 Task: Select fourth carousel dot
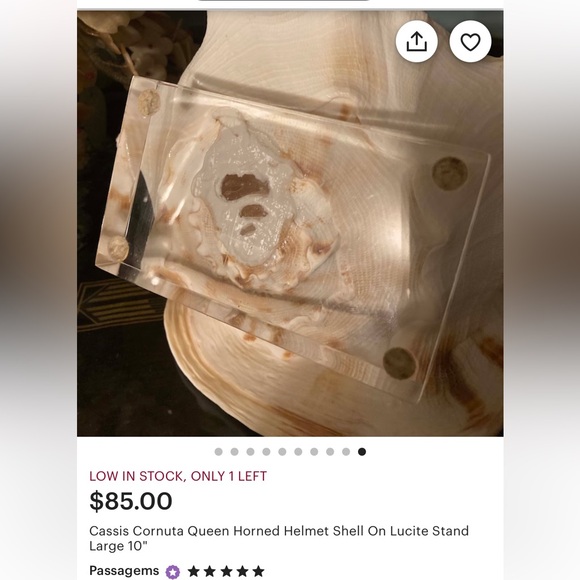[266, 452]
